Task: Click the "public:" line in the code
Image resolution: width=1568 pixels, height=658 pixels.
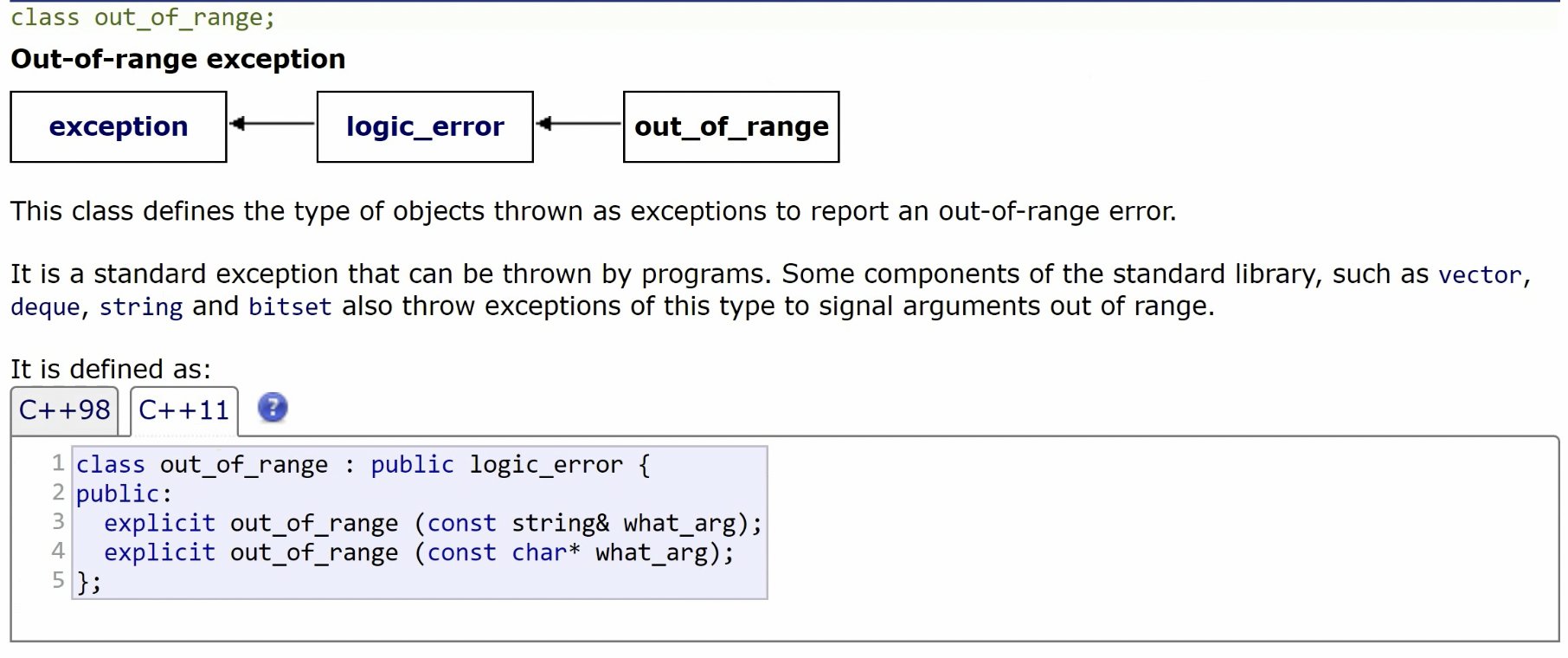Action: point(124,493)
